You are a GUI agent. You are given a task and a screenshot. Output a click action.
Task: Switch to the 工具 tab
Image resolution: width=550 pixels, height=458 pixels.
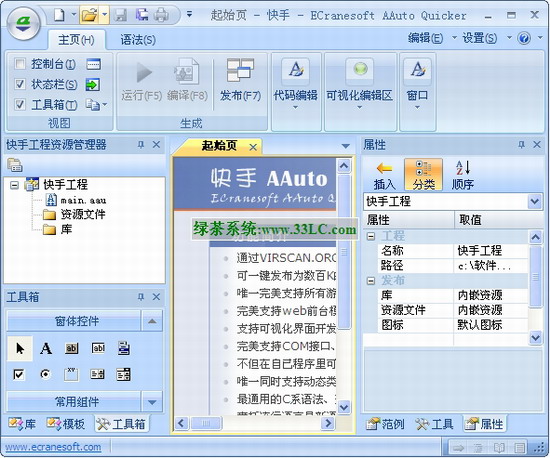[x=434, y=424]
